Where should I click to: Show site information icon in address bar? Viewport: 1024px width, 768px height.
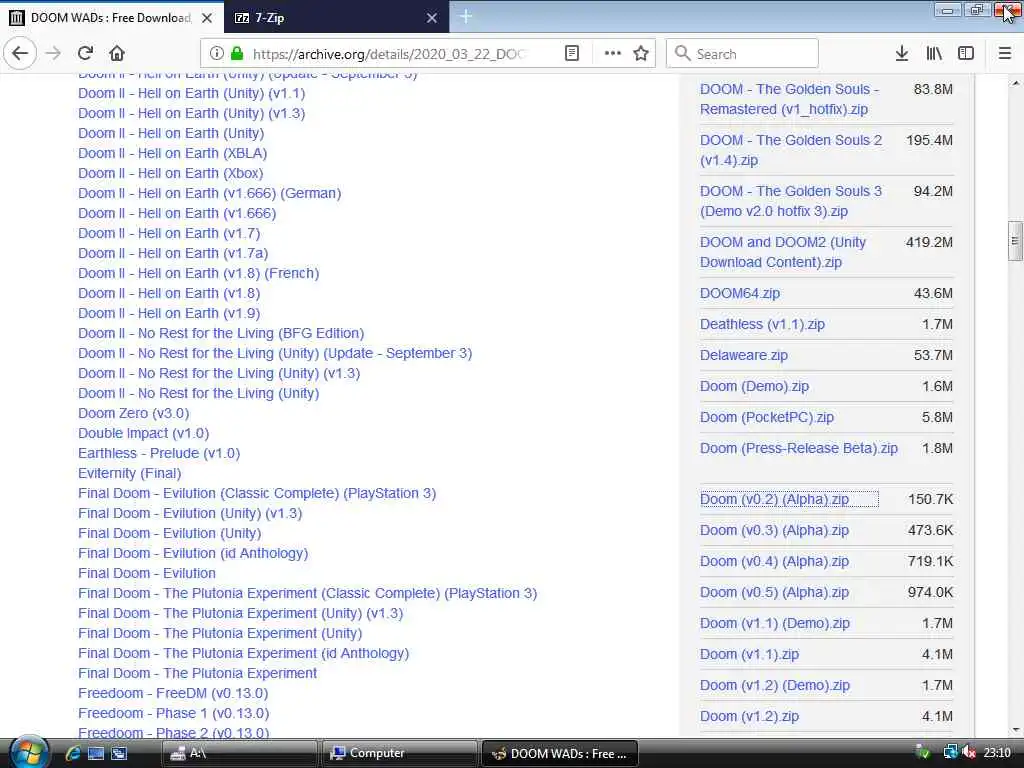[217, 54]
